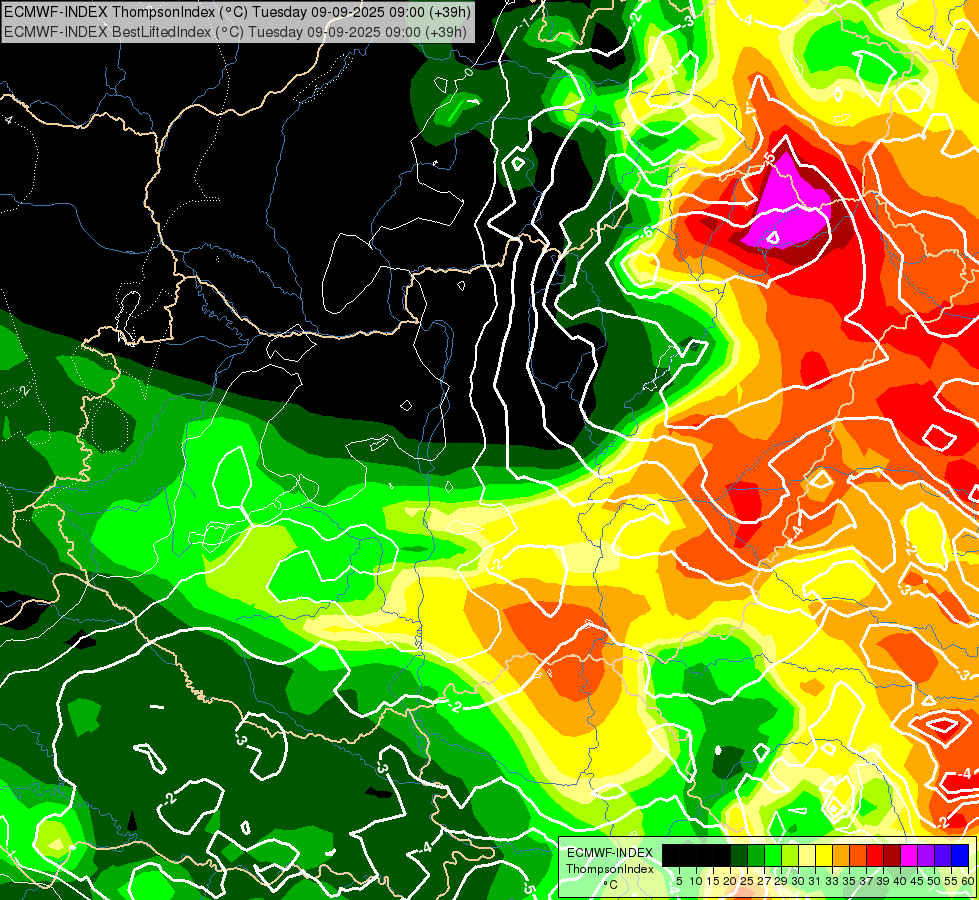
Task: Click legend tick value '50'
Action: (935, 881)
